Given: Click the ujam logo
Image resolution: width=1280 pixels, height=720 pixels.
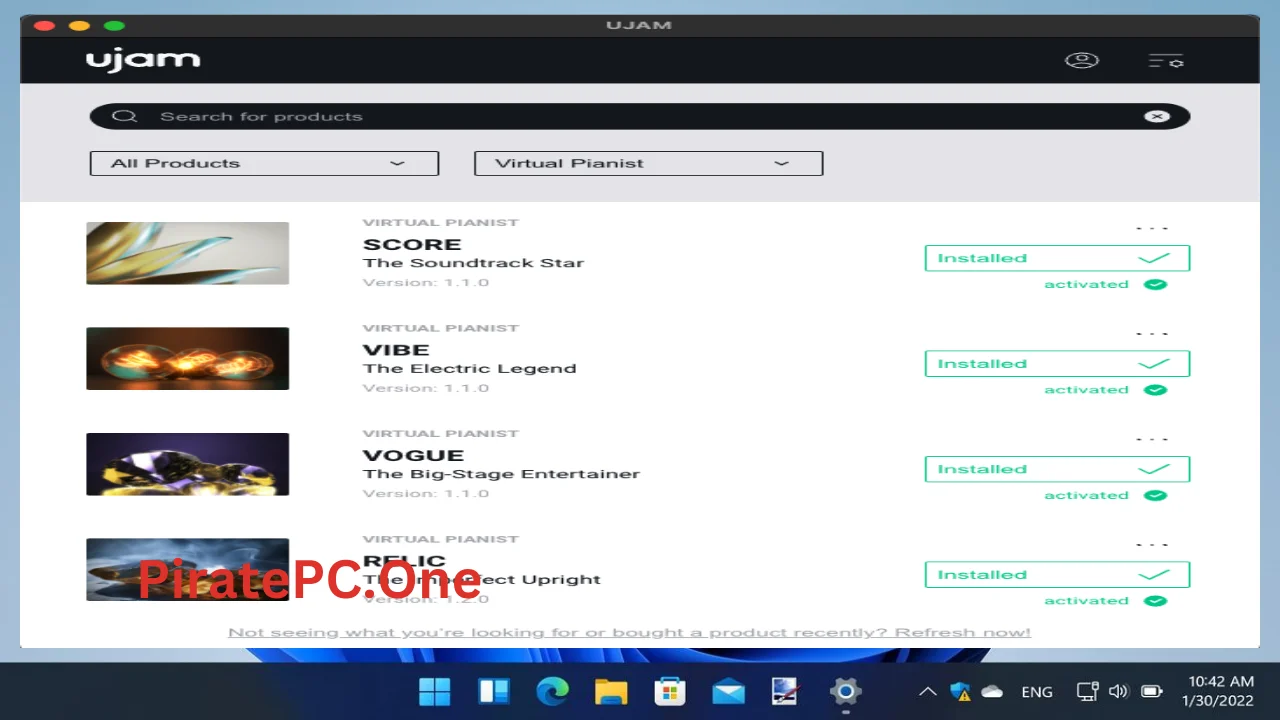Looking at the screenshot, I should 143,60.
